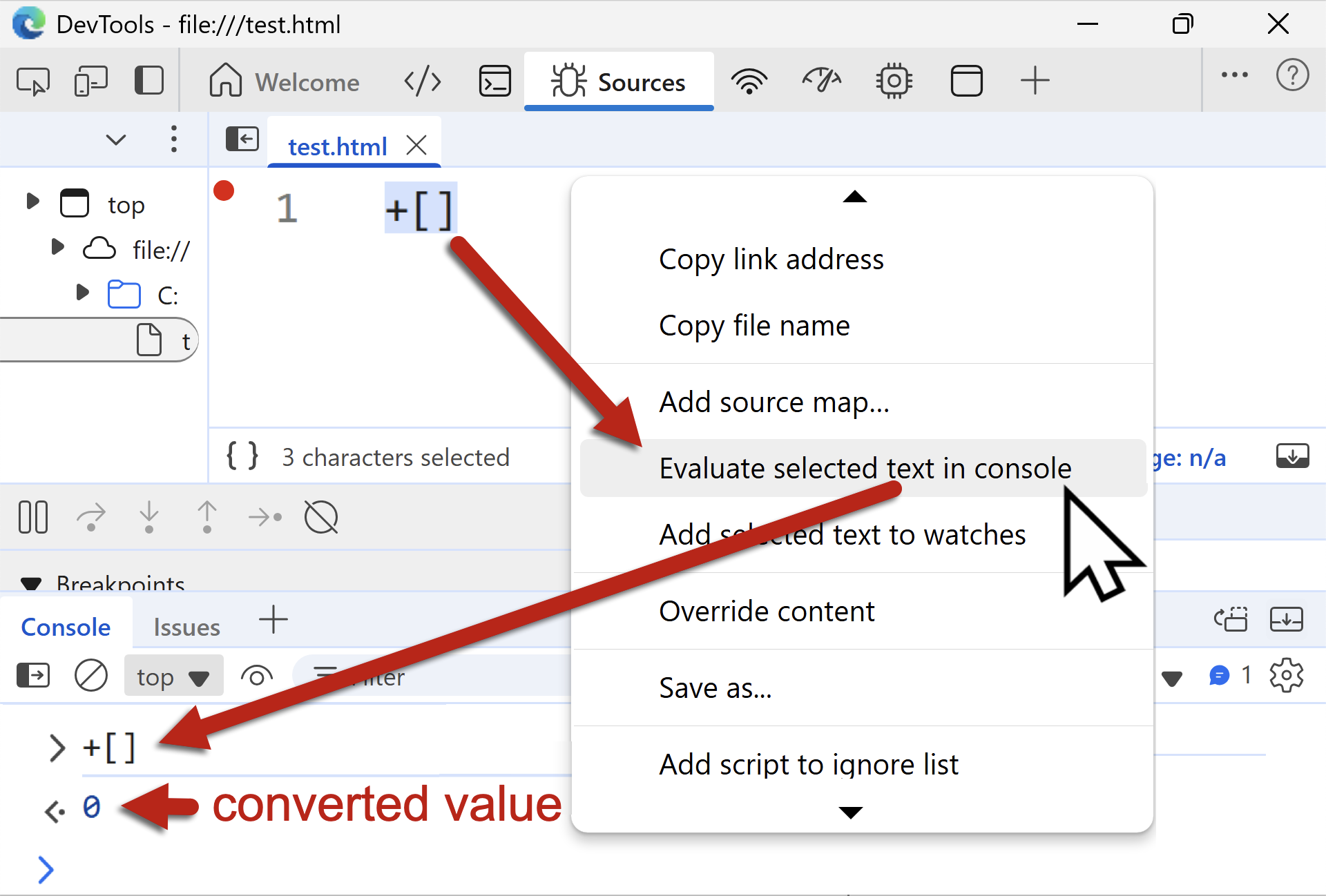Open the Memory tool icon
Screen dimensions: 1326x896
(x=894, y=81)
